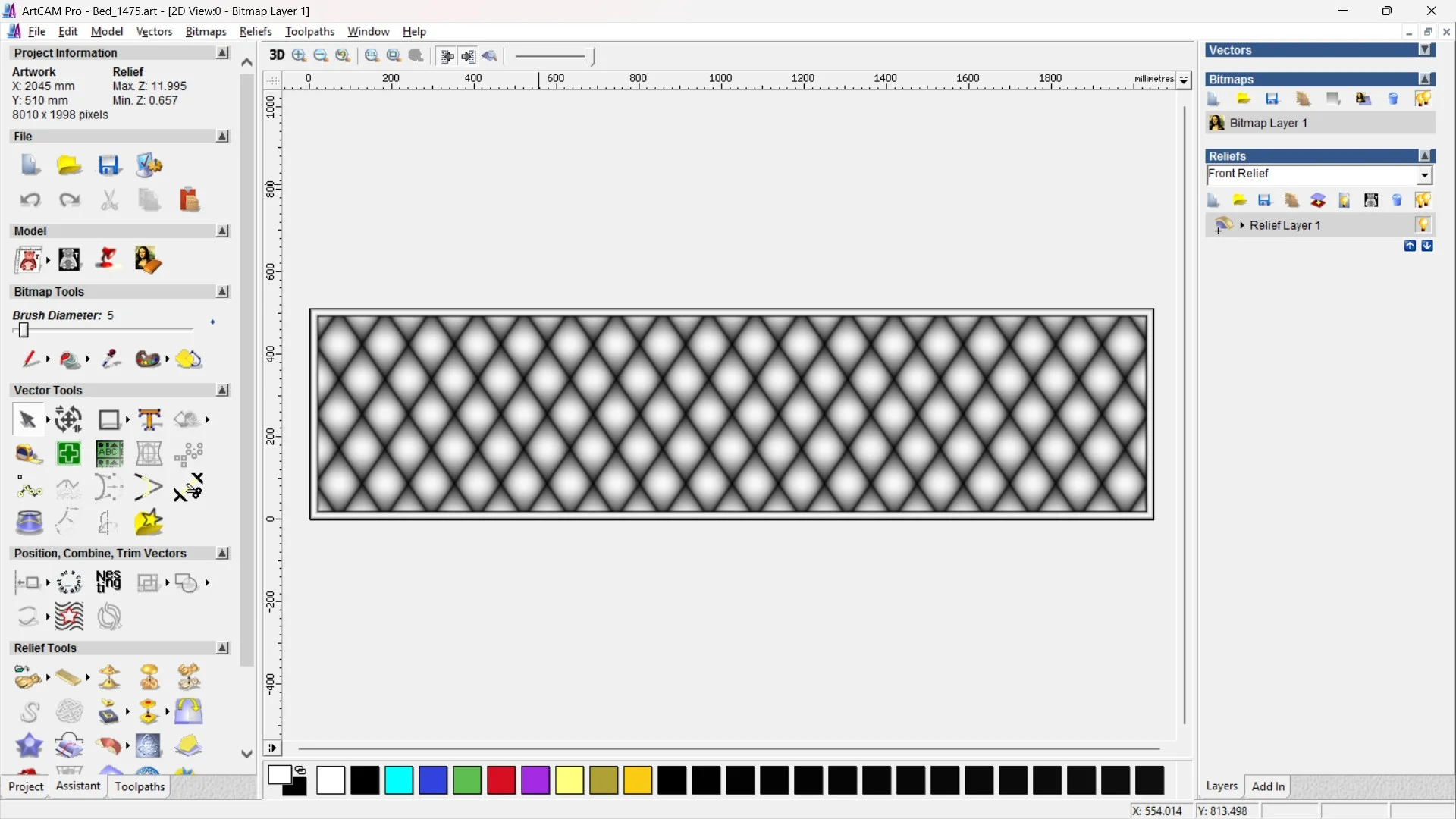Select the vector selection arrow tool
This screenshot has height=819, width=1456.
click(27, 419)
